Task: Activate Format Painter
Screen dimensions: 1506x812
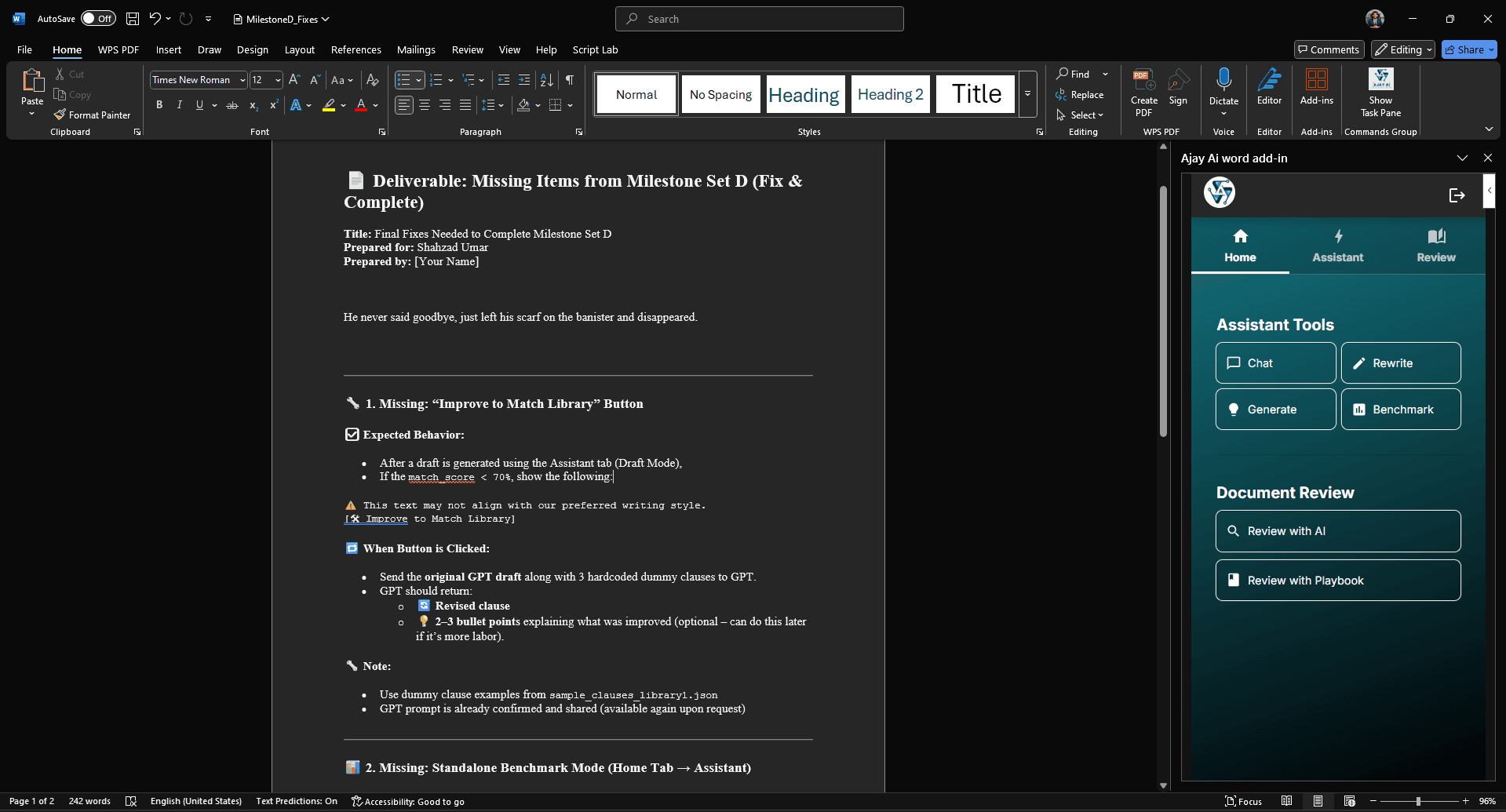Action: (92, 115)
